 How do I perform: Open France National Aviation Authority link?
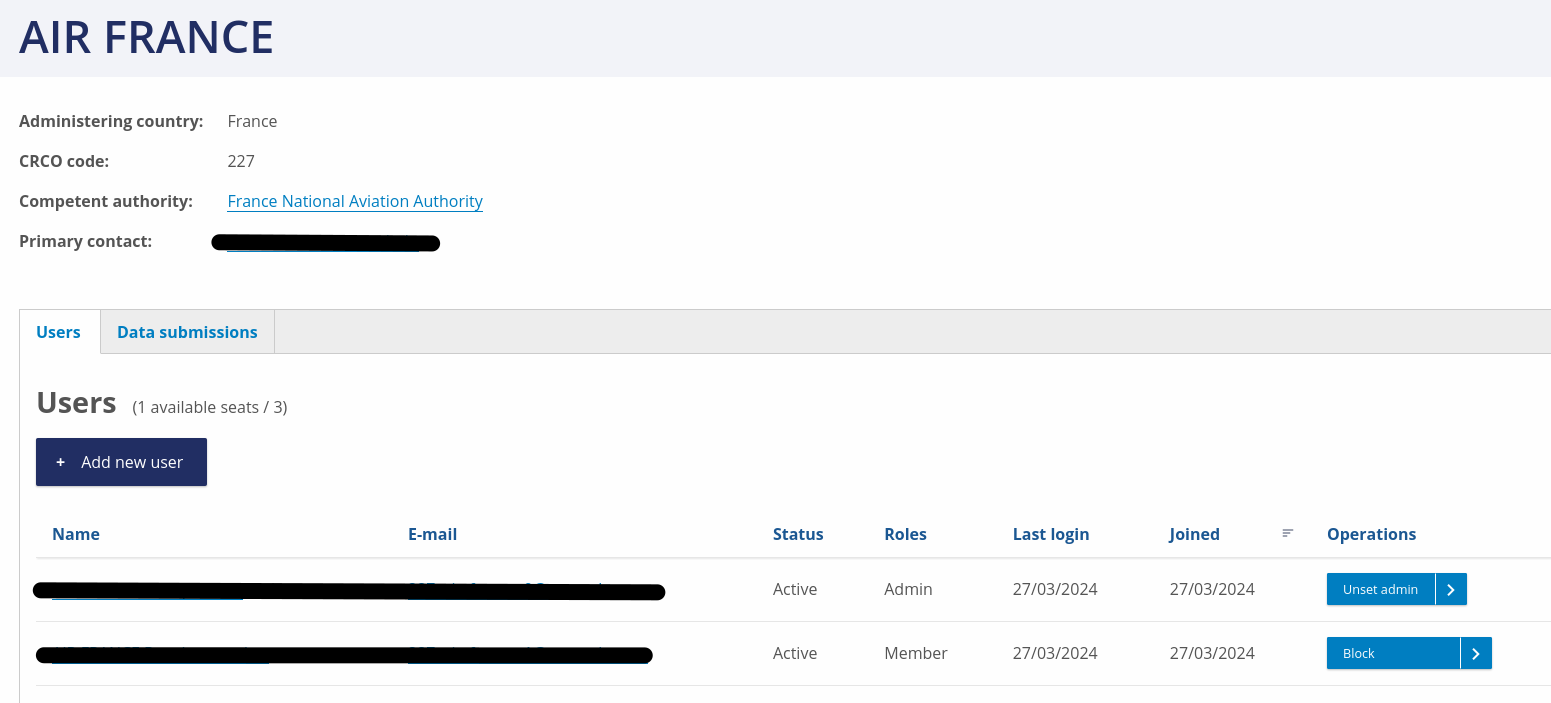355,201
